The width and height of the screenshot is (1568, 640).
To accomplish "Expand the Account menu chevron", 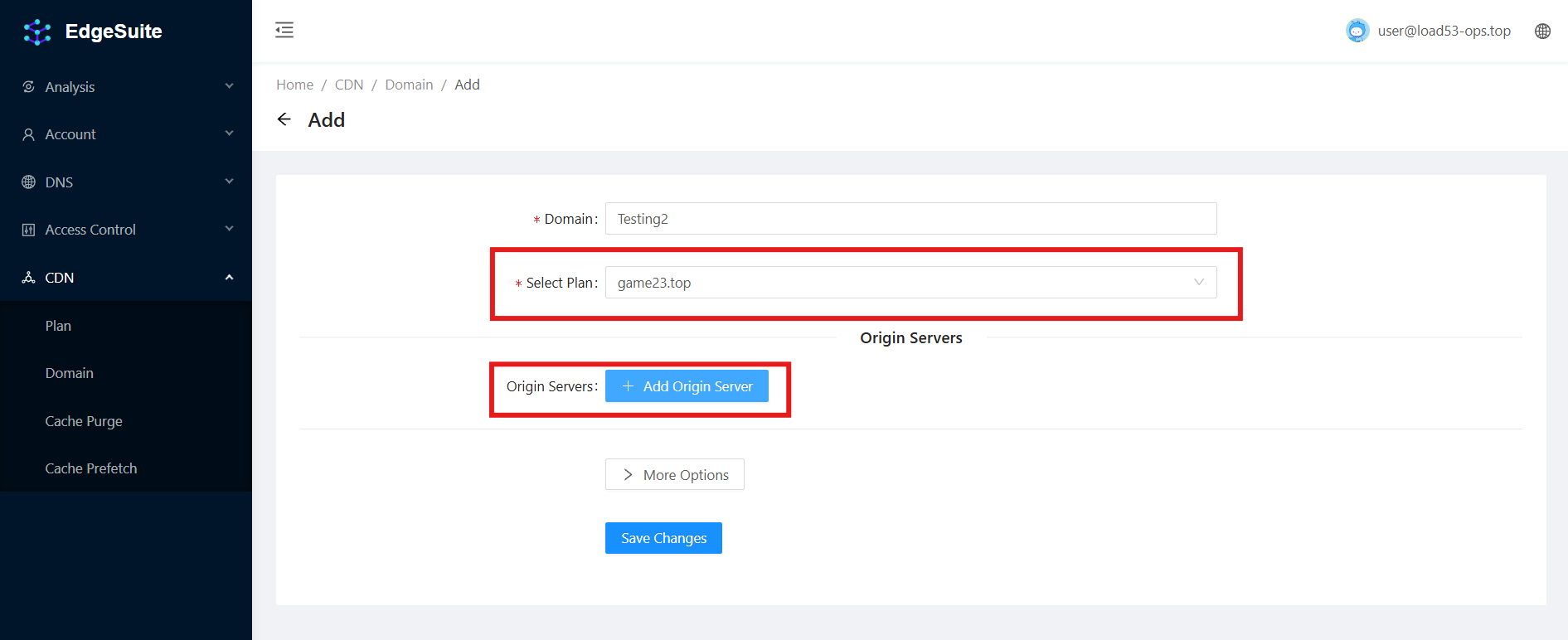I will (229, 134).
